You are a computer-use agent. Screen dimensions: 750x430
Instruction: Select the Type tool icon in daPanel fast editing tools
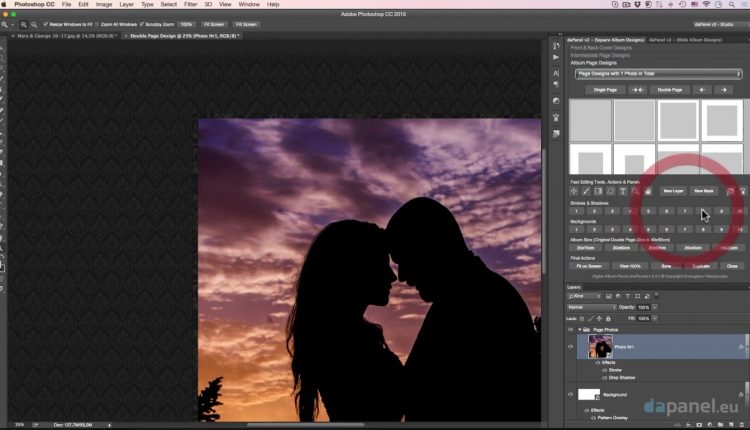[x=623, y=191]
